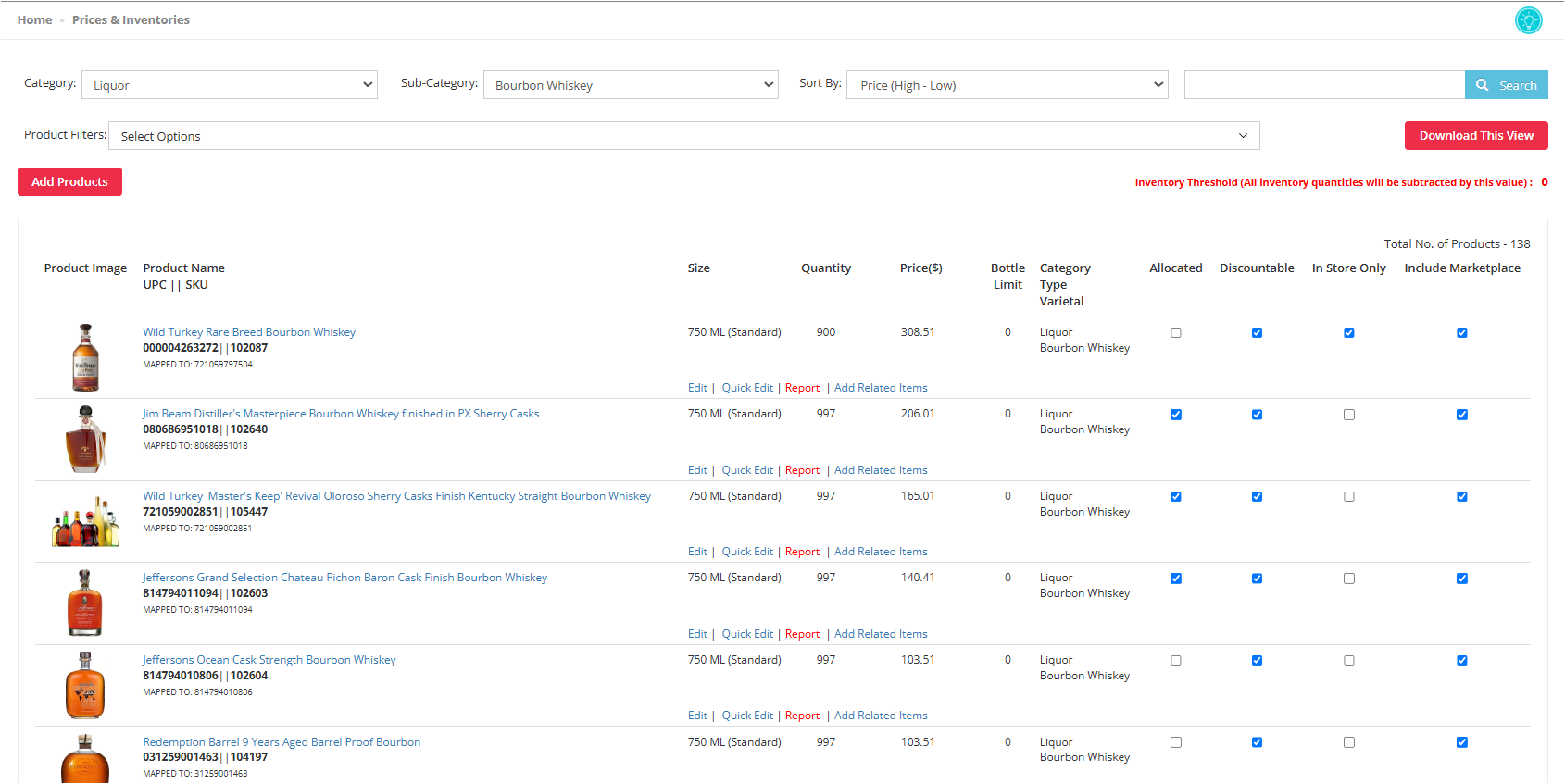The width and height of the screenshot is (1565, 784).
Task: Click the lightbulb icon in top corner
Action: [1529, 19]
